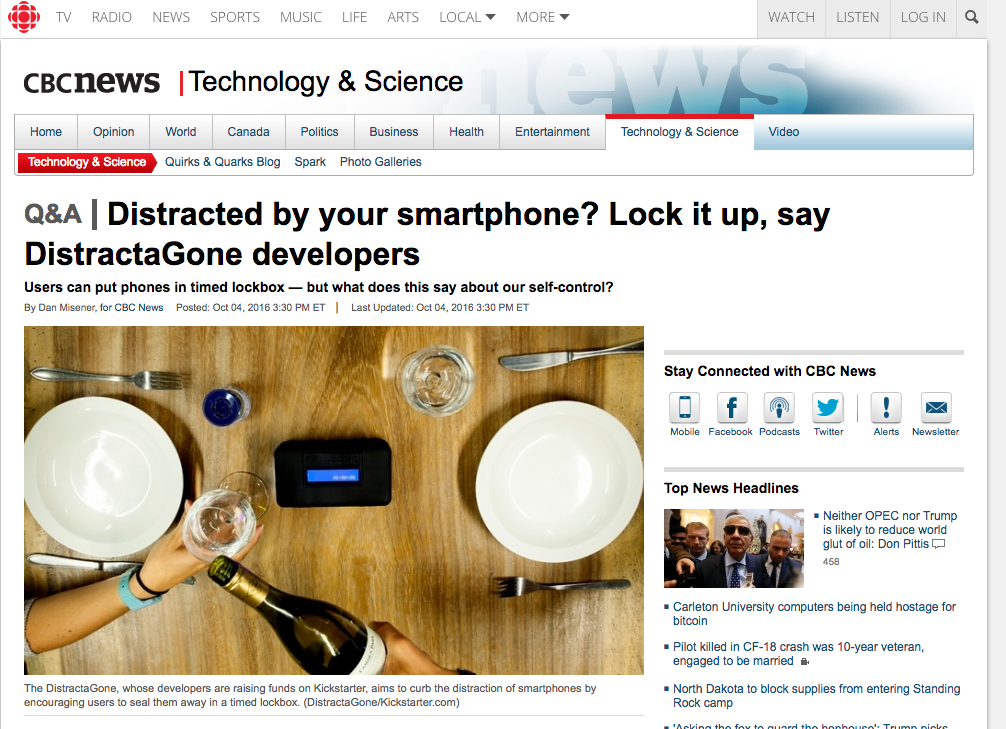Open LIFE in top navigation

tap(354, 17)
